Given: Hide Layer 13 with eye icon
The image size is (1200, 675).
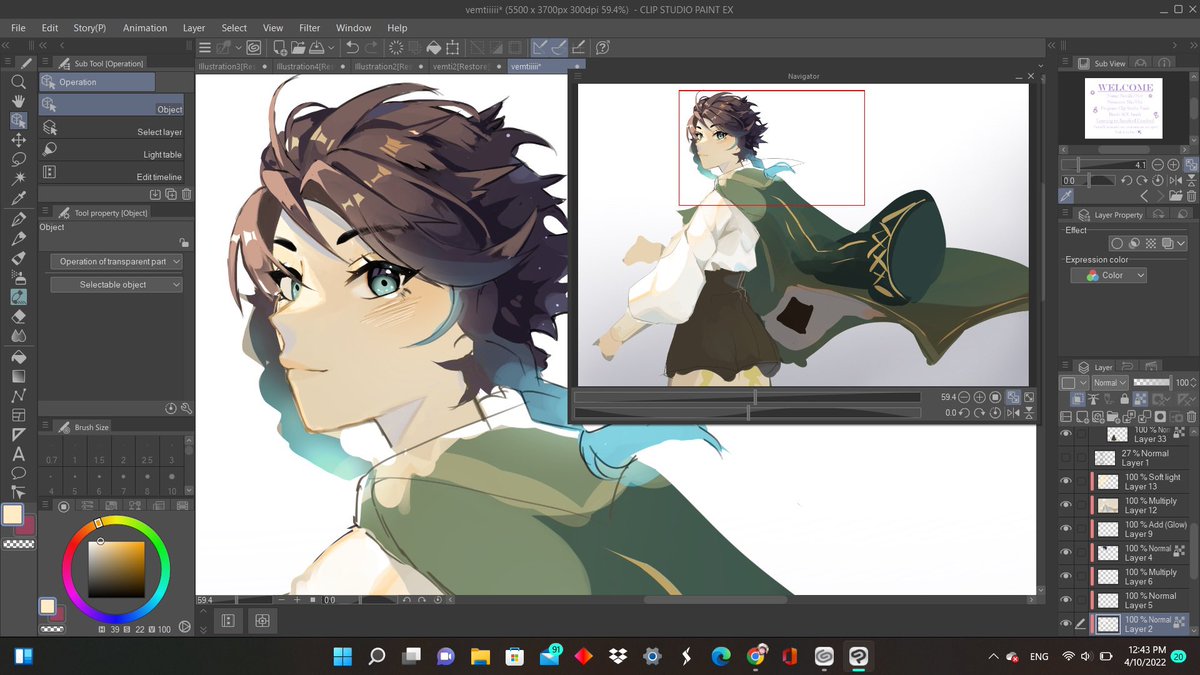Looking at the screenshot, I should click(1066, 481).
